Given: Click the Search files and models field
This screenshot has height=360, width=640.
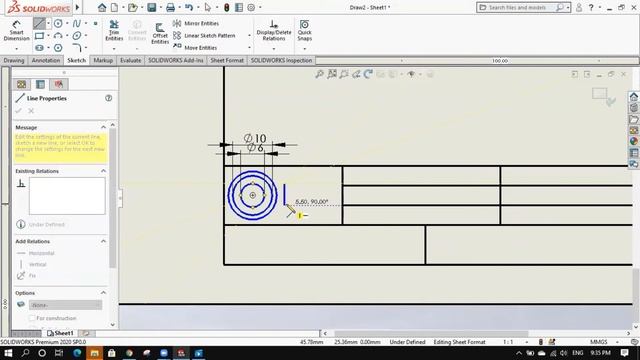Looking at the screenshot, I should click(518, 7).
